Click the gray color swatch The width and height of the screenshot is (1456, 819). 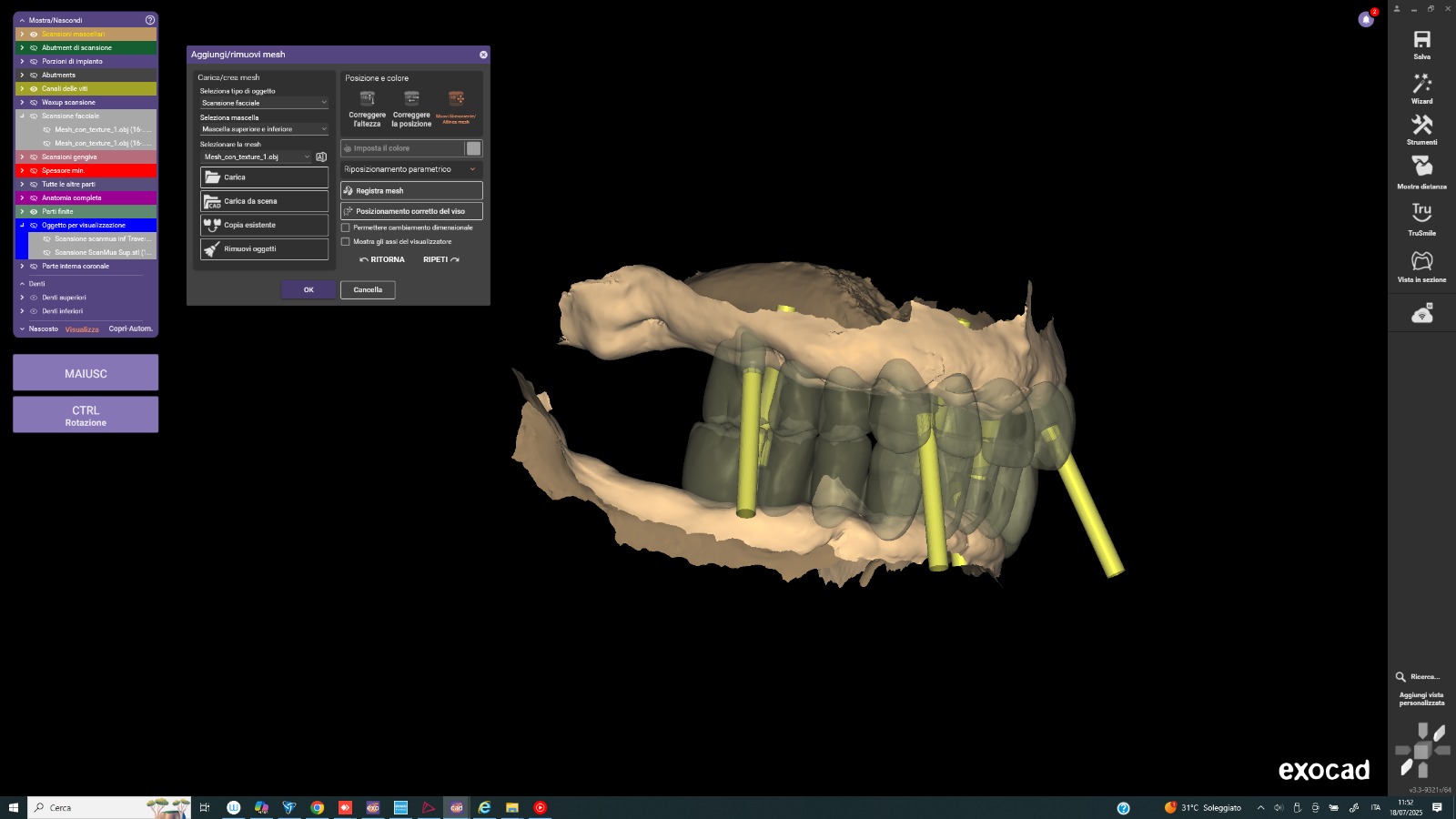click(473, 148)
